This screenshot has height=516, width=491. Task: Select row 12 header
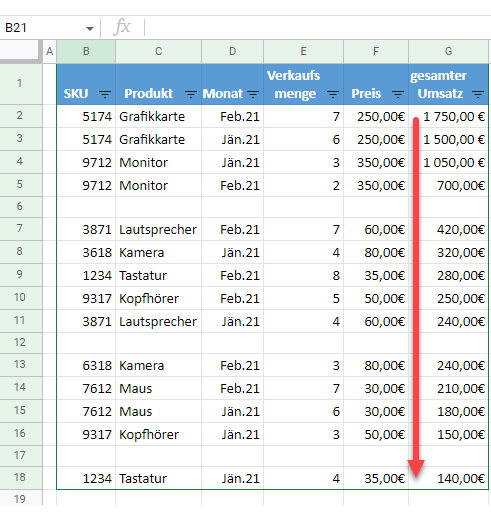point(20,343)
